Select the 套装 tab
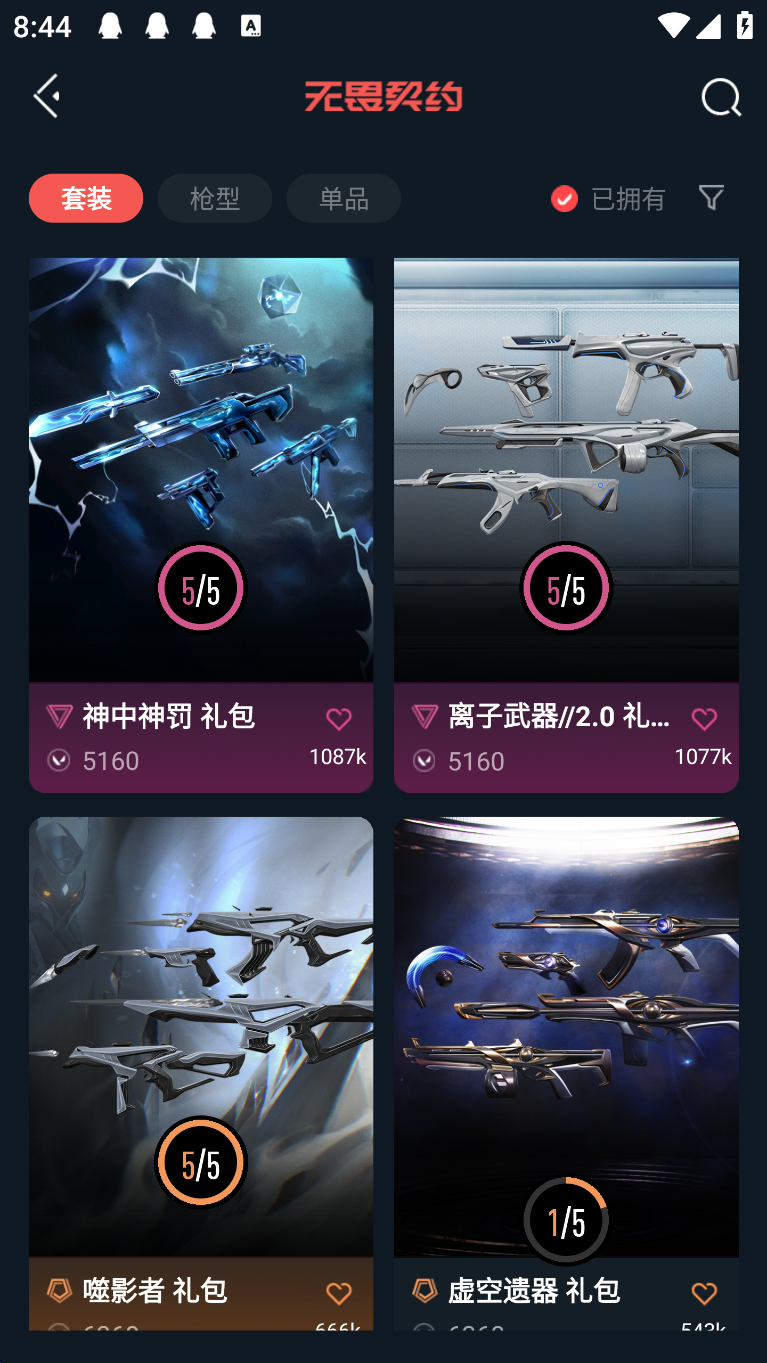Viewport: 767px width, 1363px height. (86, 198)
